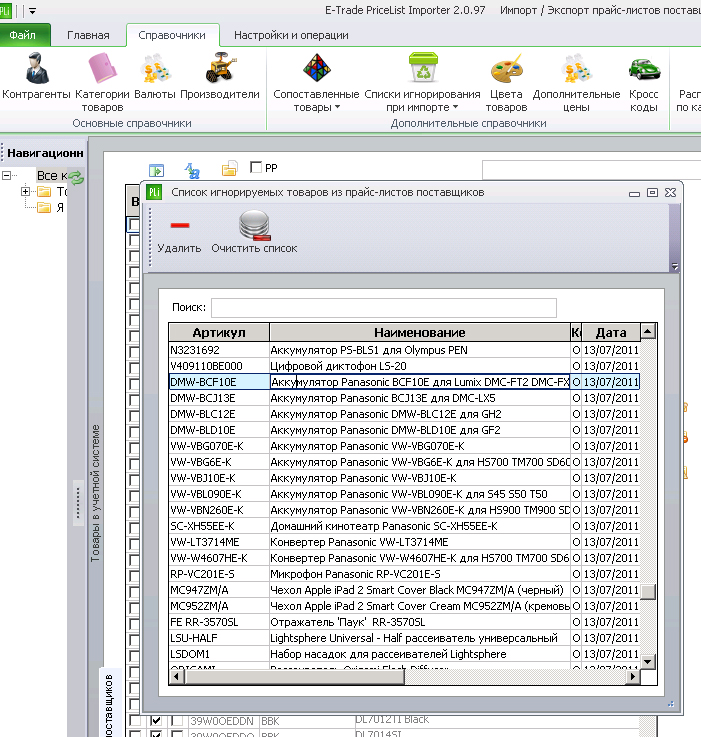
Task: Select row SC-XH55EE-K article cell
Action: click(219, 526)
